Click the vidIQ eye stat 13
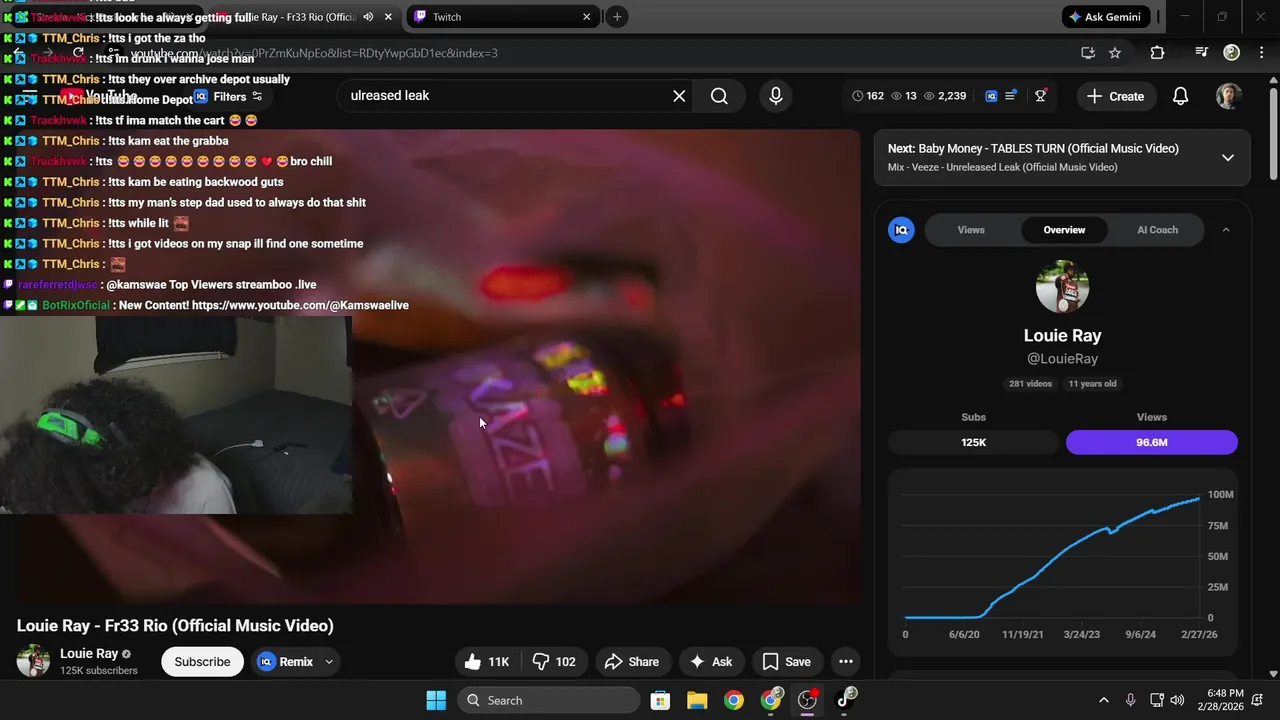 pyautogui.click(x=904, y=96)
